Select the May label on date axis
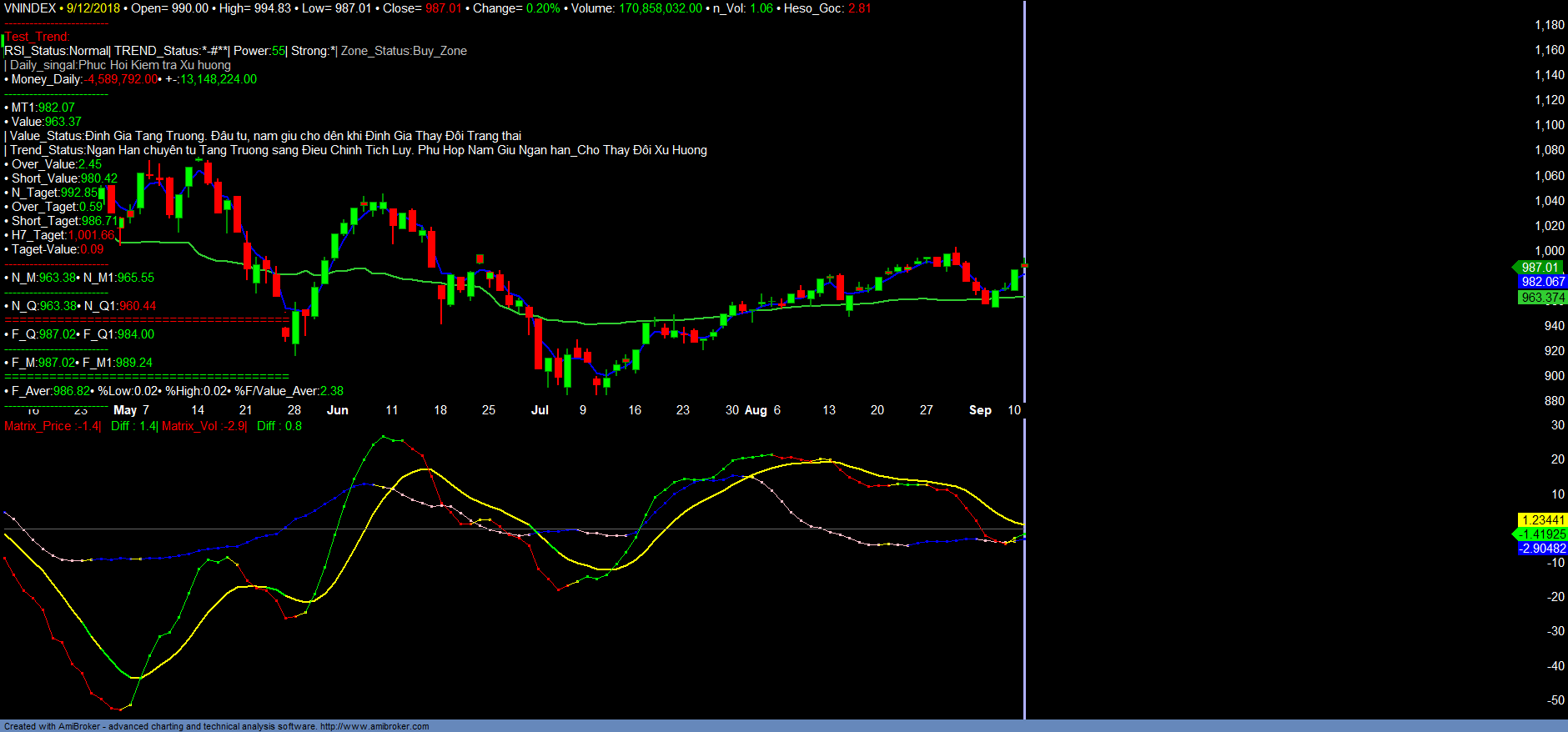This screenshot has width=1568, height=732. point(125,410)
